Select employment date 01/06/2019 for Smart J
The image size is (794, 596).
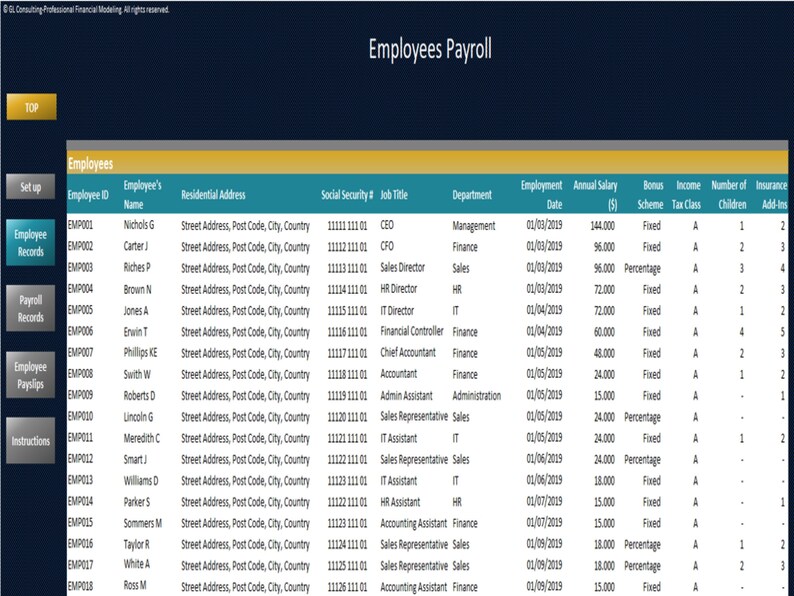tap(544, 458)
